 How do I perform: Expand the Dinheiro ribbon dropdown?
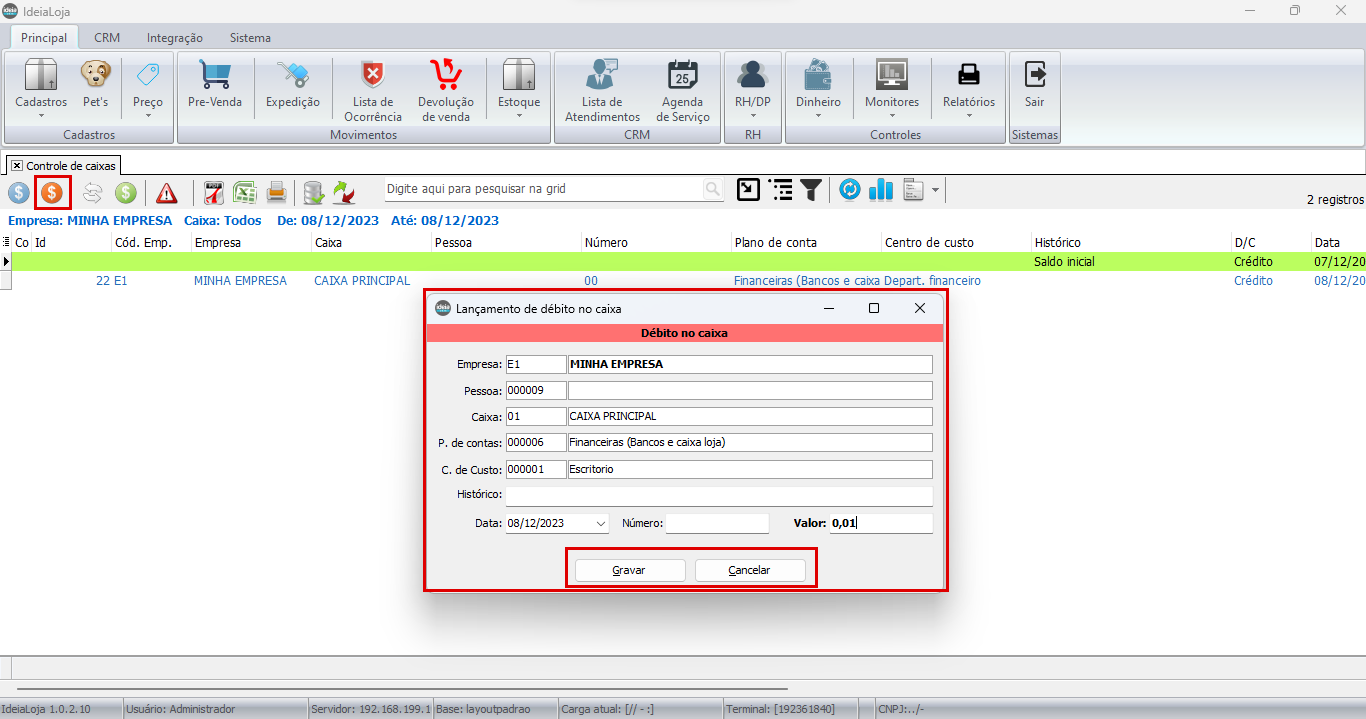[x=818, y=115]
